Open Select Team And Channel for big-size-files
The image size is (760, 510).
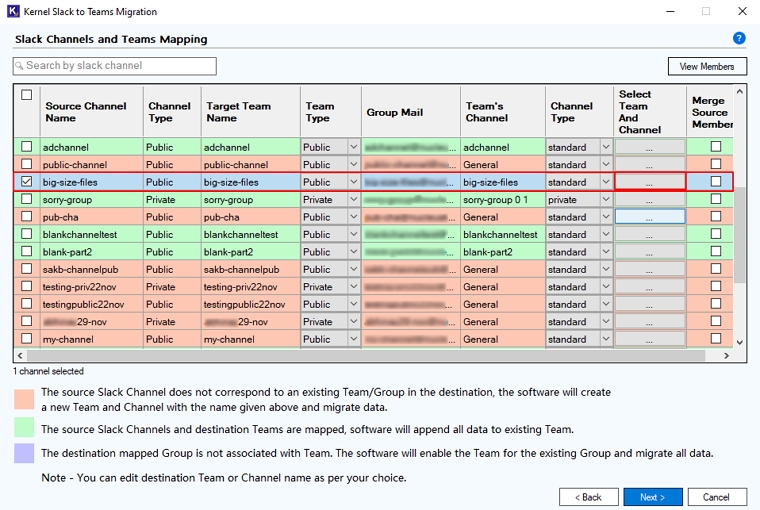tap(650, 182)
